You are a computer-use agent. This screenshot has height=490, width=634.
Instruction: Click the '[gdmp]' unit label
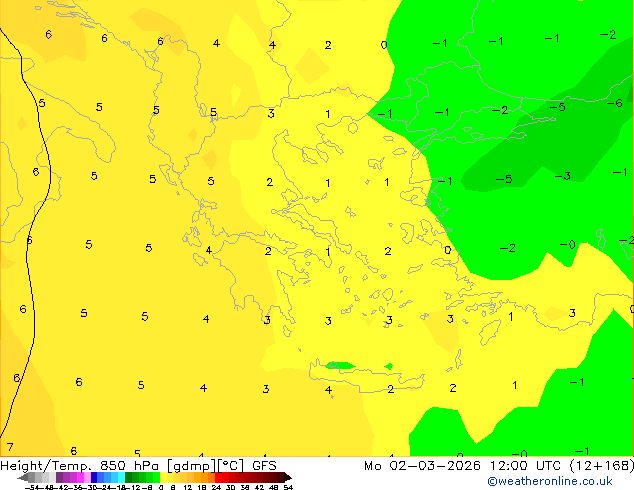191,466
